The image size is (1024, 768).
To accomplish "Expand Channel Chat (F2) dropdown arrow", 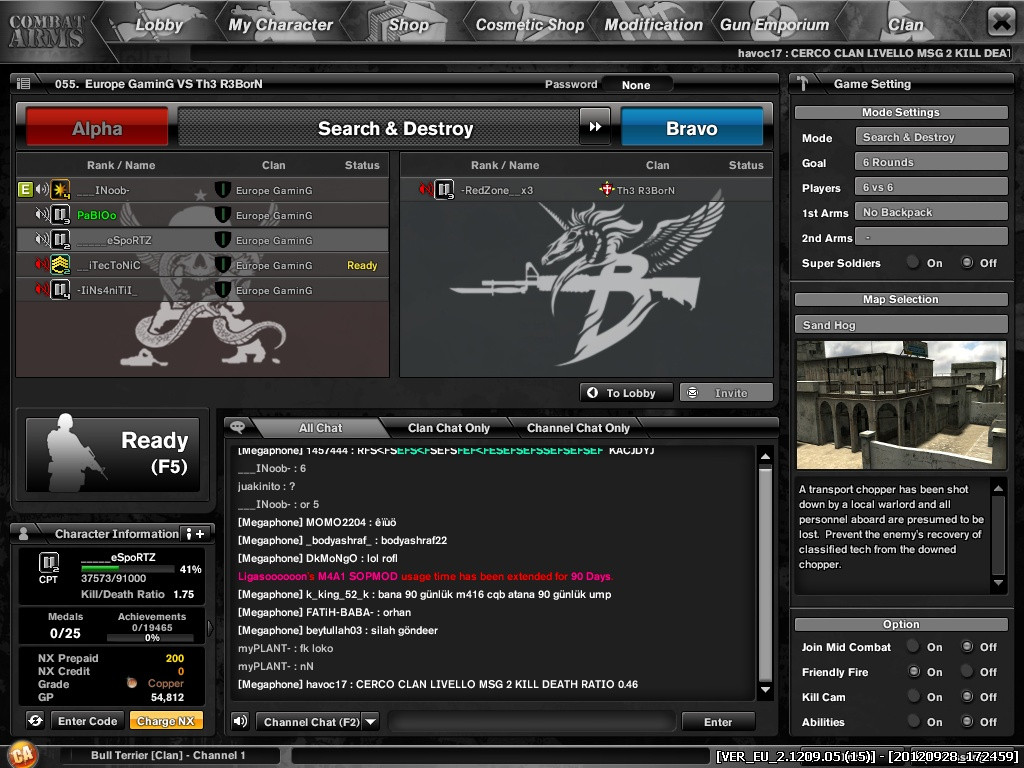I will tap(370, 722).
